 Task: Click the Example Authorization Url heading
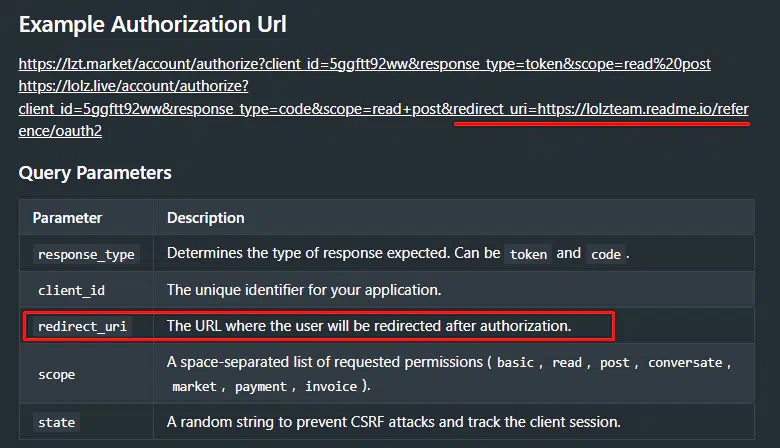152,22
